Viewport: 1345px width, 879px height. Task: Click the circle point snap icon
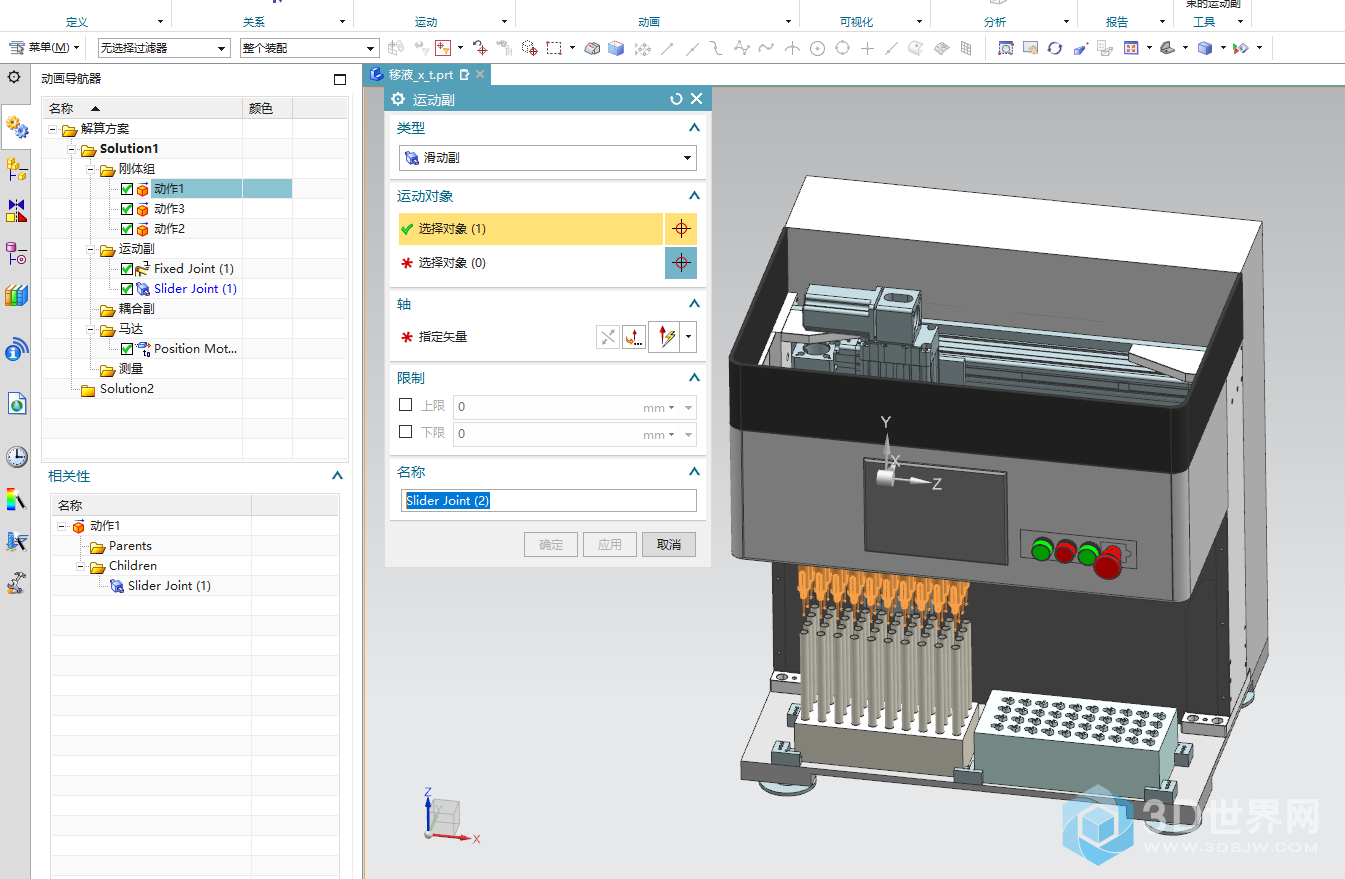(x=817, y=47)
